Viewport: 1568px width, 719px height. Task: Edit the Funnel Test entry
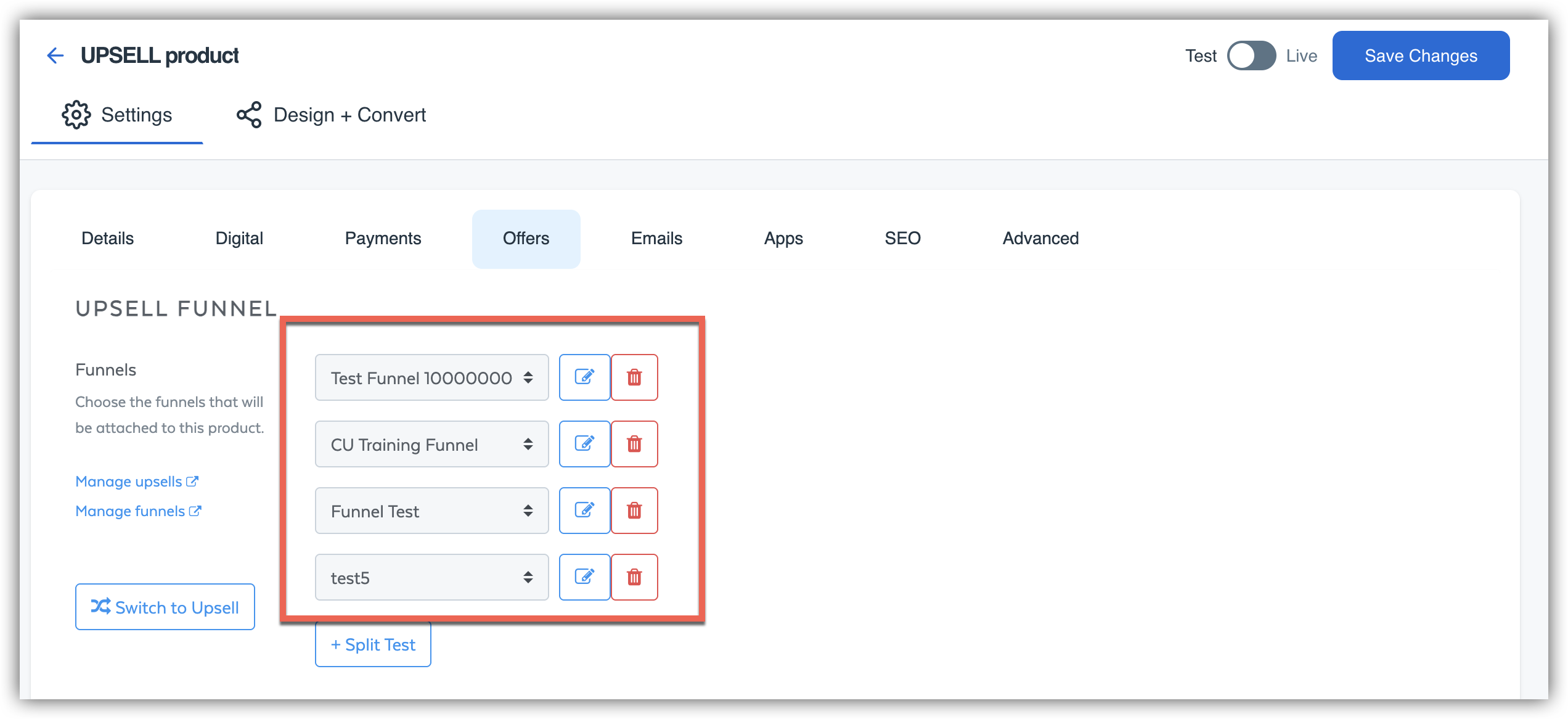(x=584, y=511)
